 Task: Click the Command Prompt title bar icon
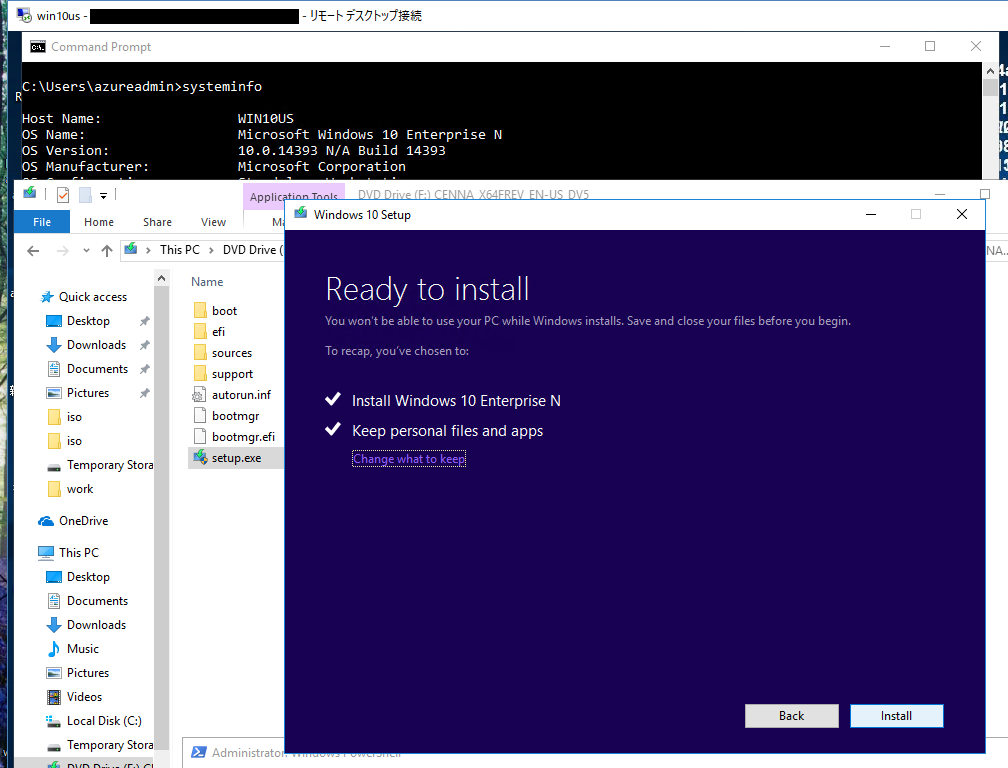[x=38, y=47]
